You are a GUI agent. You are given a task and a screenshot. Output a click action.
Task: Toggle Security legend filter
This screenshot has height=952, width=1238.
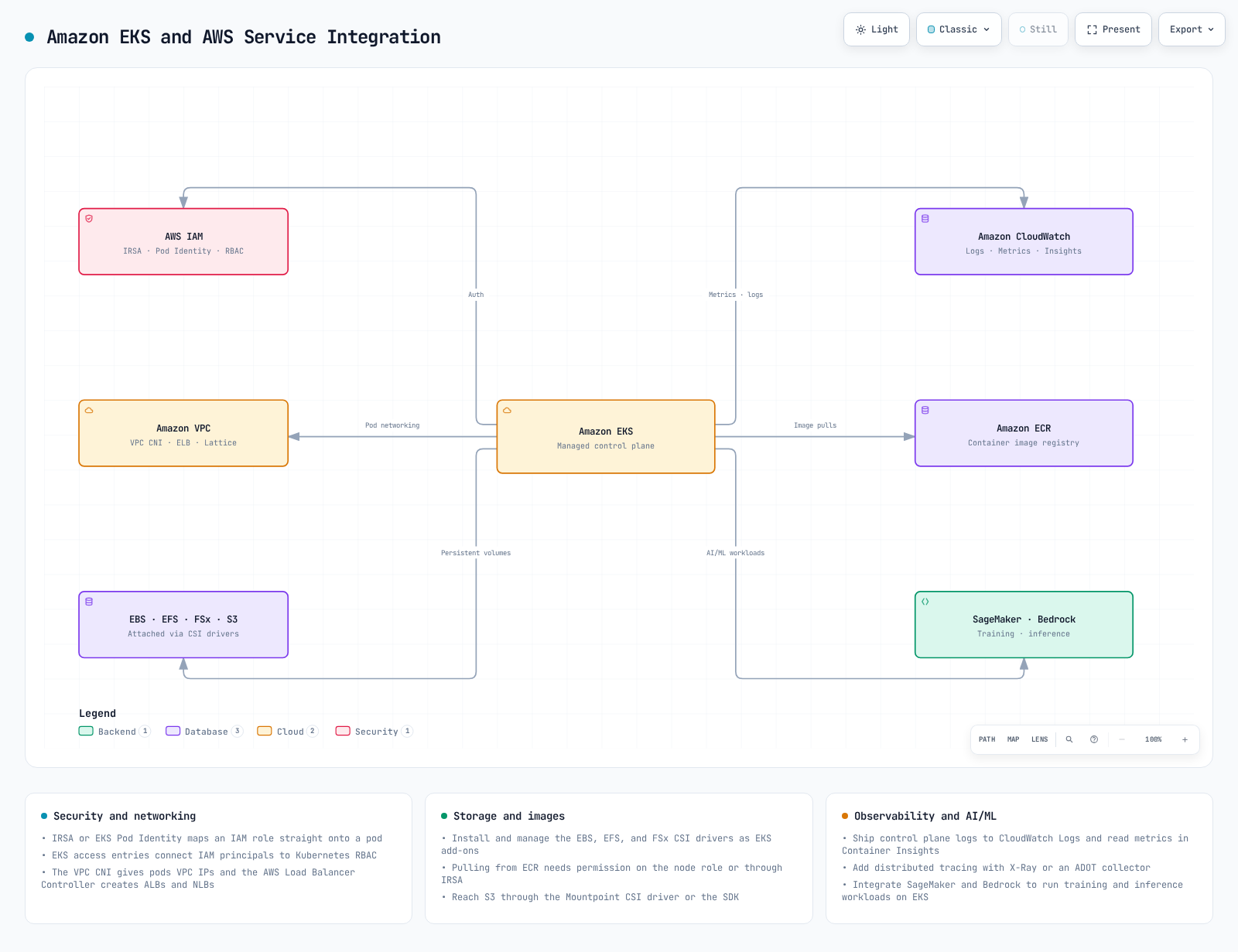point(374,732)
